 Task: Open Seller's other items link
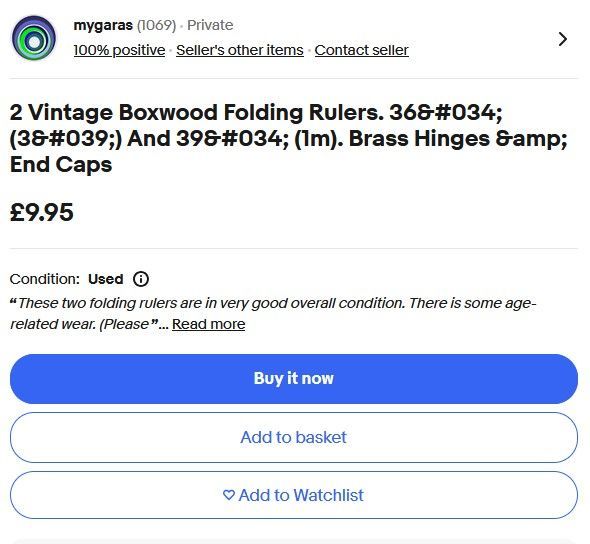pyautogui.click(x=240, y=50)
